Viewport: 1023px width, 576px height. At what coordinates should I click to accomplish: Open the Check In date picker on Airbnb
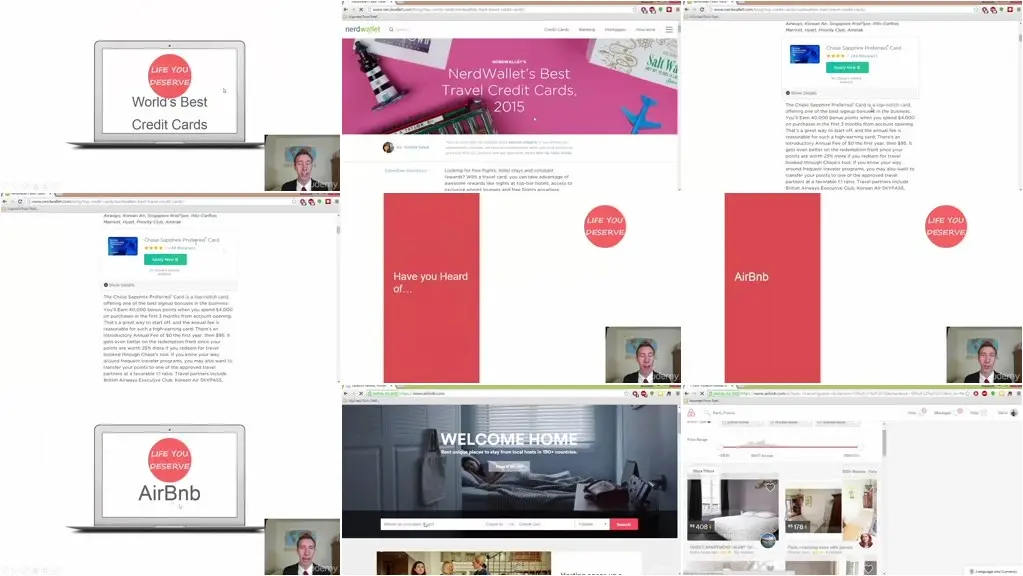point(495,524)
